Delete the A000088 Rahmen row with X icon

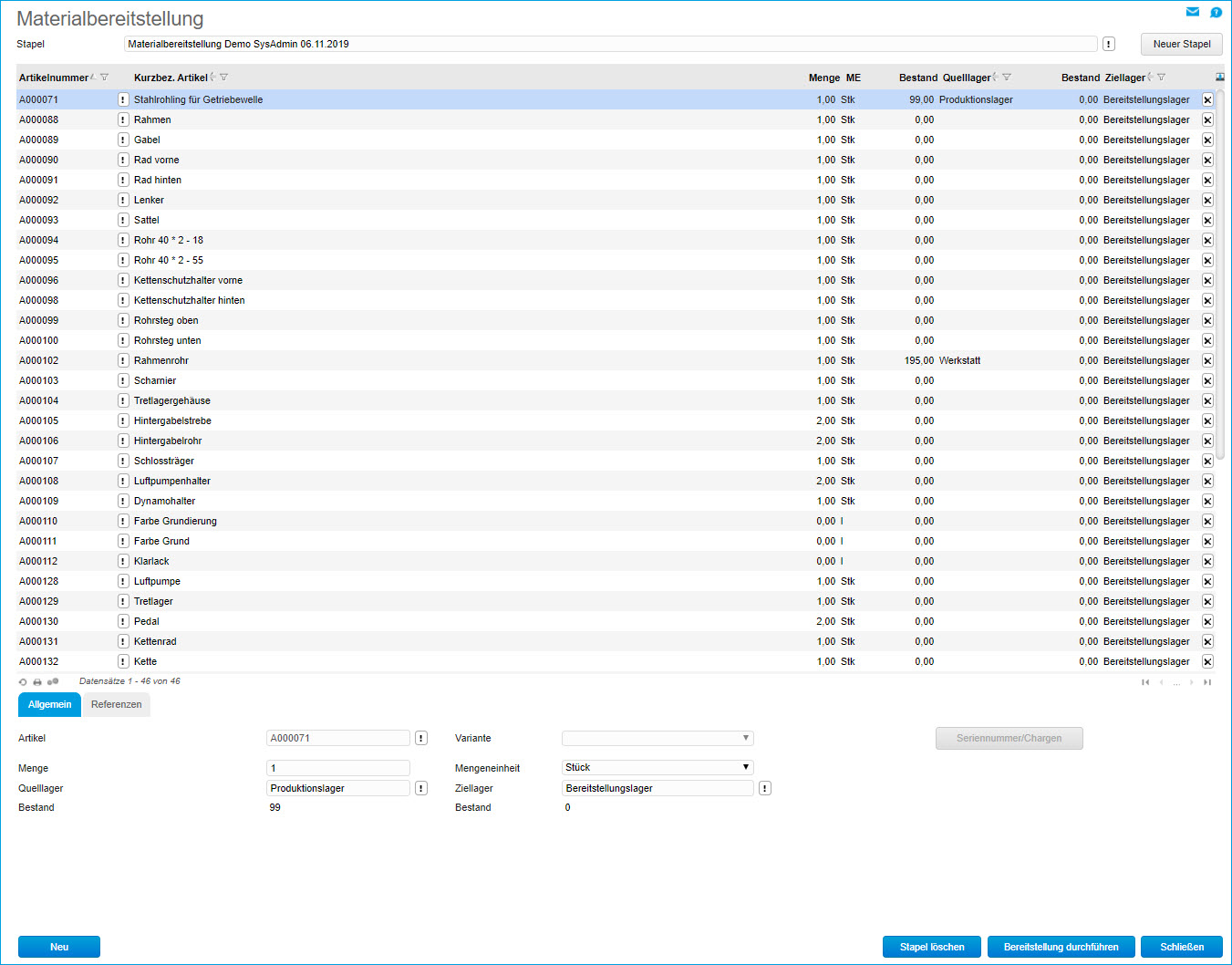coord(1207,119)
